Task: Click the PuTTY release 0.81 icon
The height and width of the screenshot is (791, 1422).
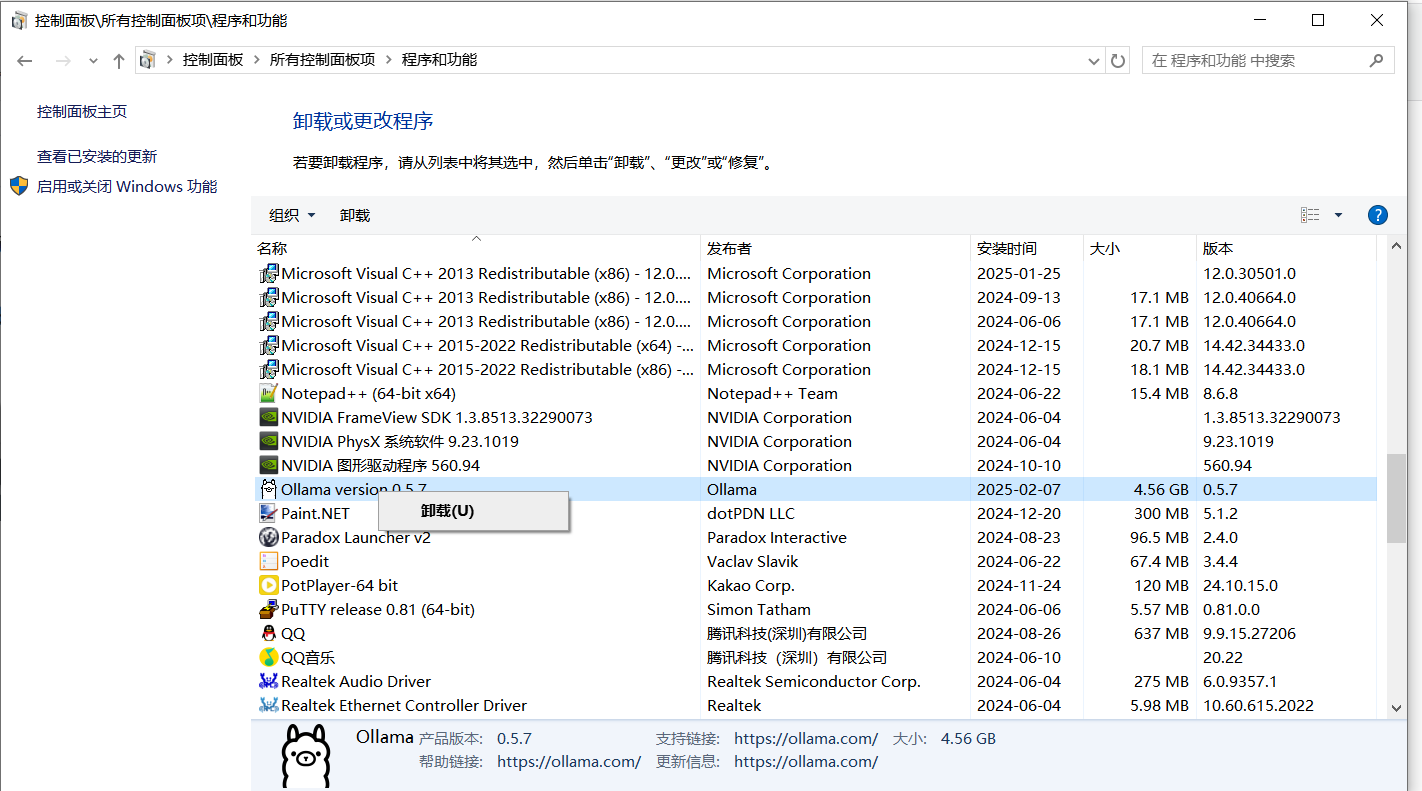Action: (268, 610)
